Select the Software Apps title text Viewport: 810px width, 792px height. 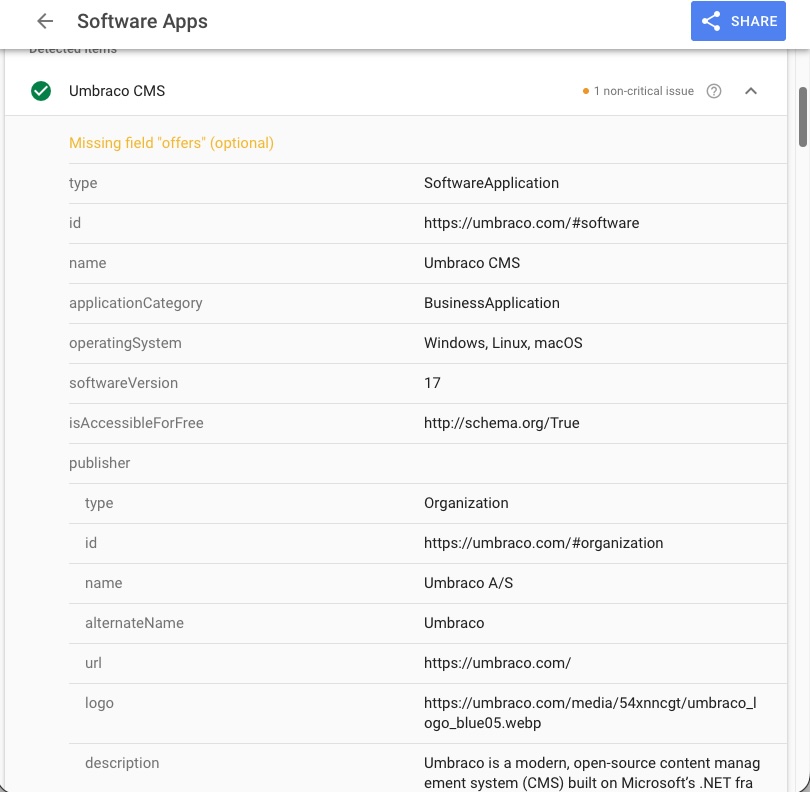(x=142, y=21)
